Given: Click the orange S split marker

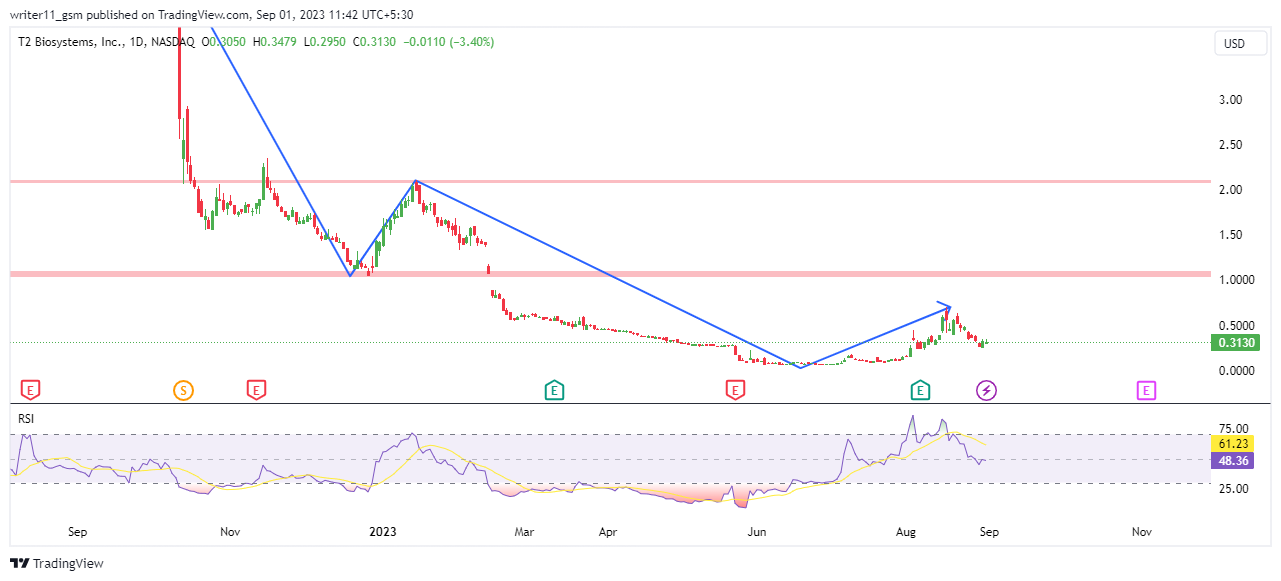Looking at the screenshot, I should point(183,390).
